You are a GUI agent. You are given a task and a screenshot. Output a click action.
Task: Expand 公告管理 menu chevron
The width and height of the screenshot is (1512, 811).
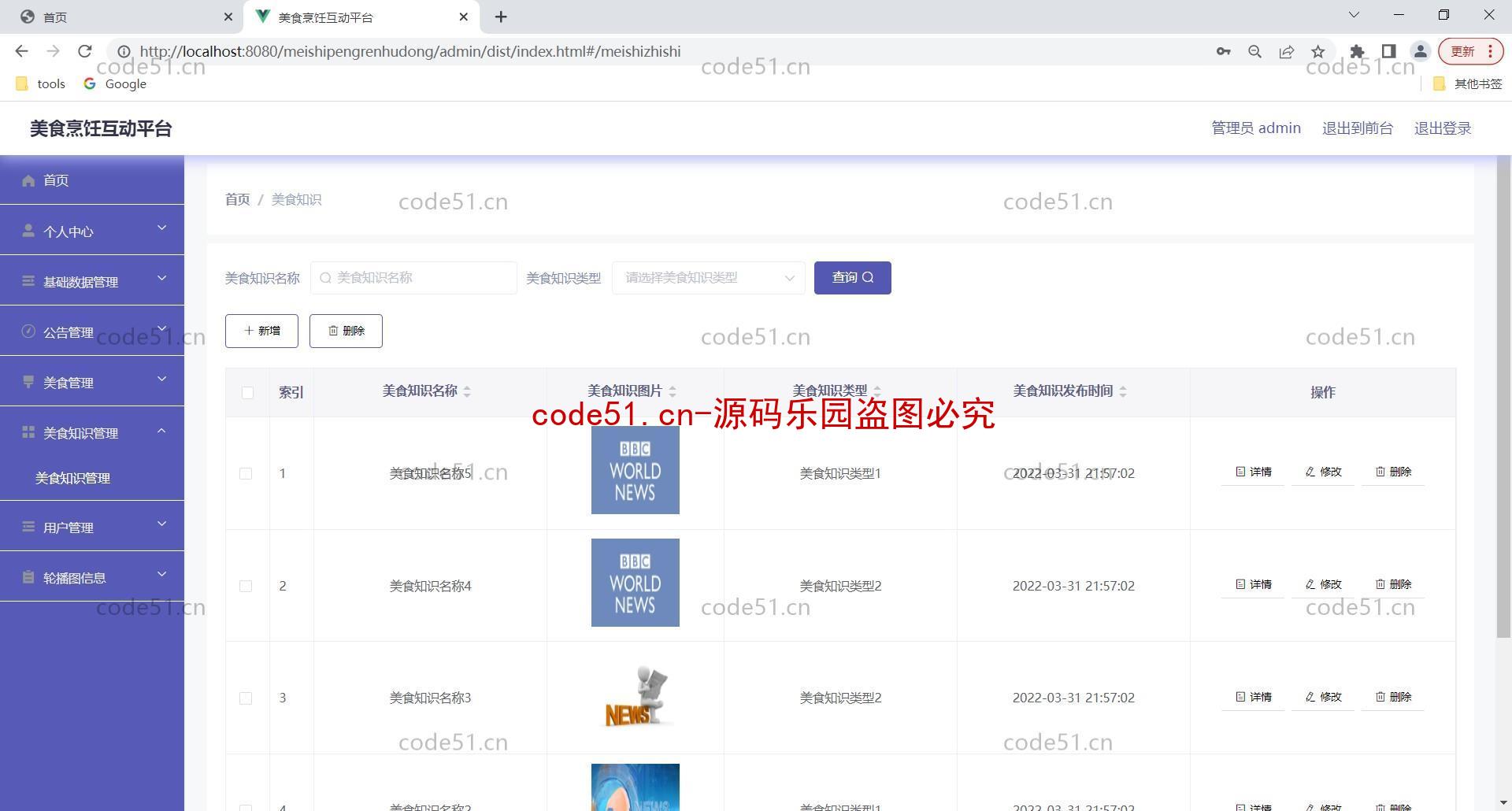coord(161,328)
